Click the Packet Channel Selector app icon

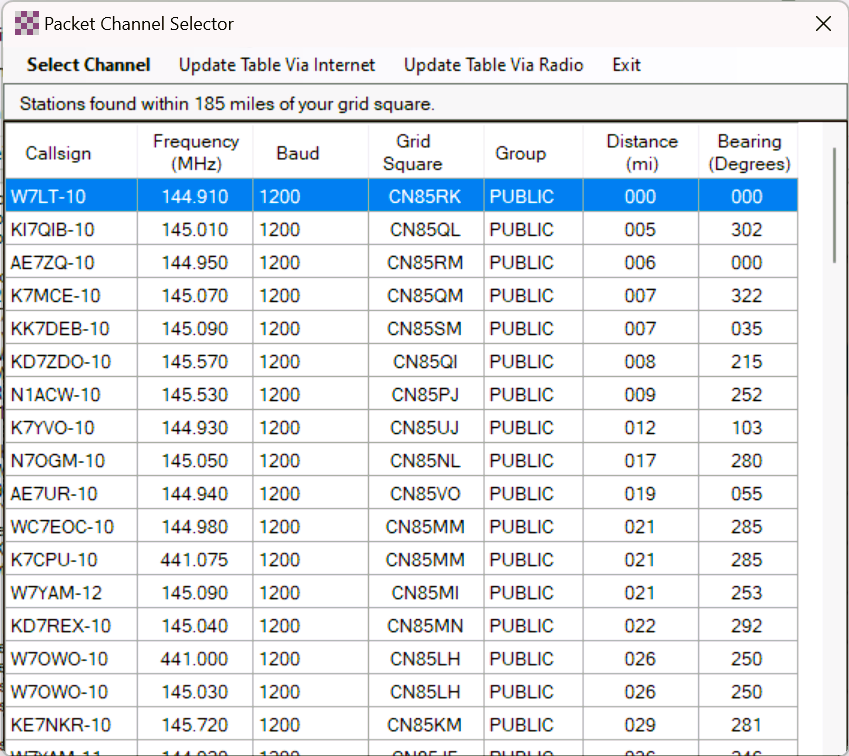(x=28, y=23)
